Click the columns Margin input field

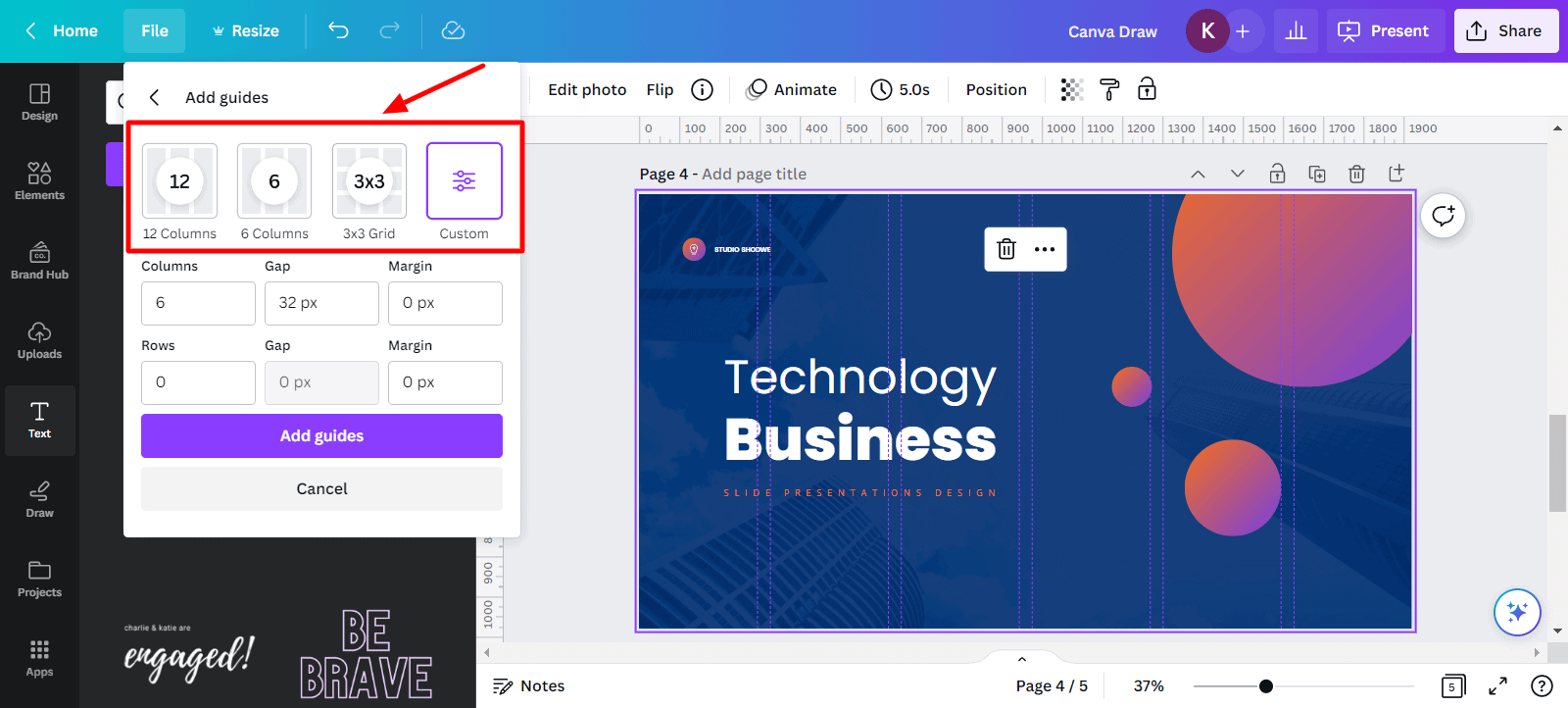[x=445, y=303]
